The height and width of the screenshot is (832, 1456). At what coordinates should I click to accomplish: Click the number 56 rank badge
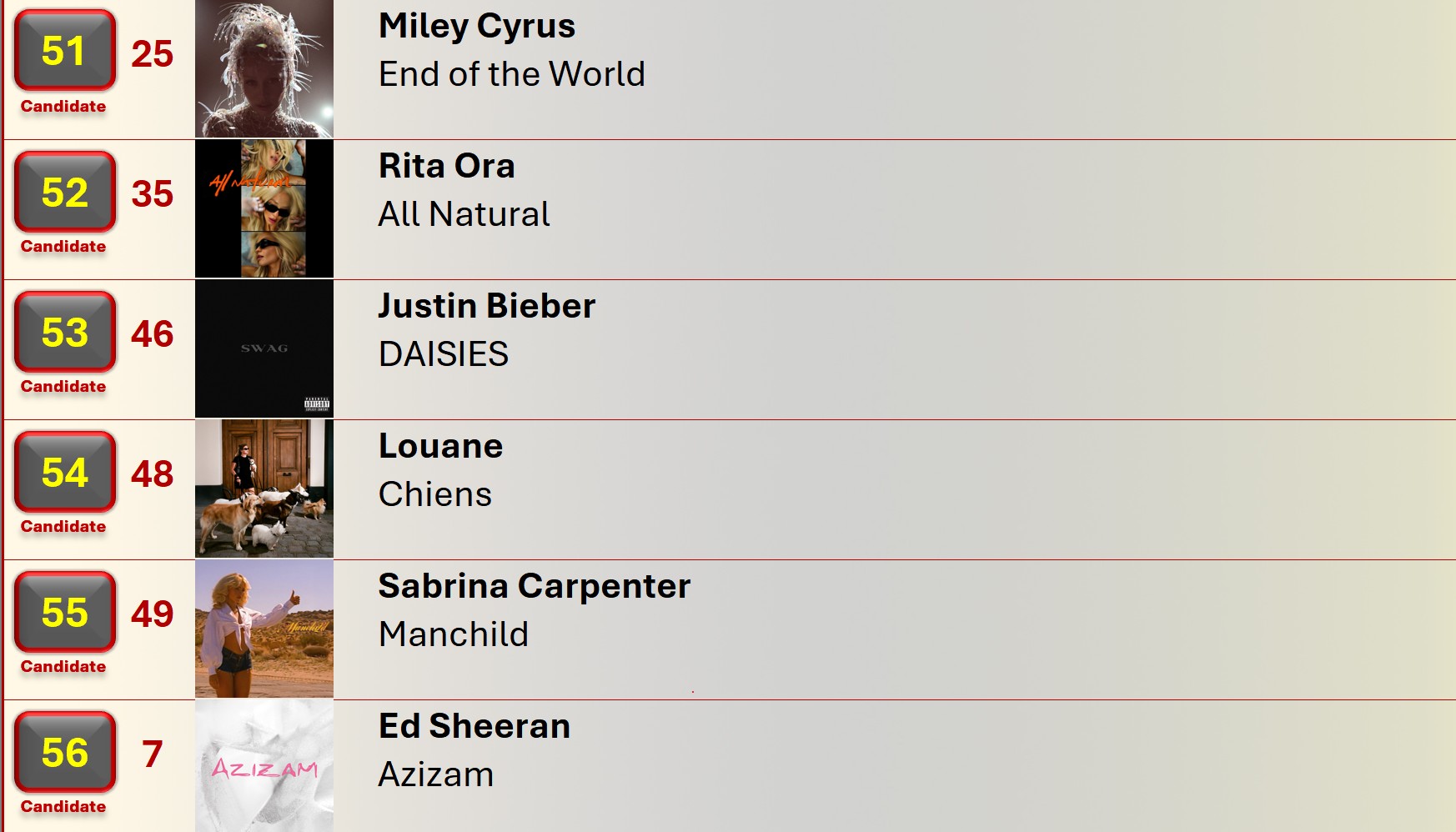(x=64, y=752)
